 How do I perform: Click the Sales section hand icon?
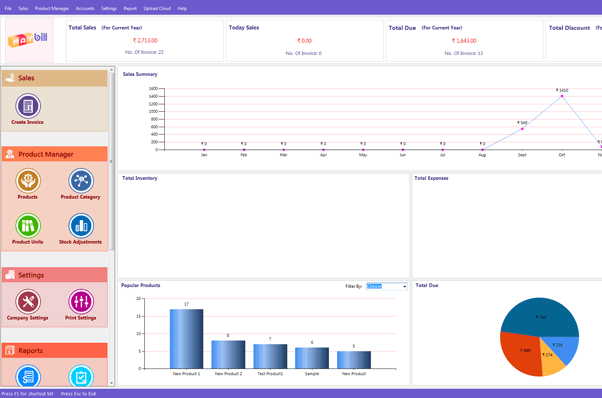(x=10, y=78)
